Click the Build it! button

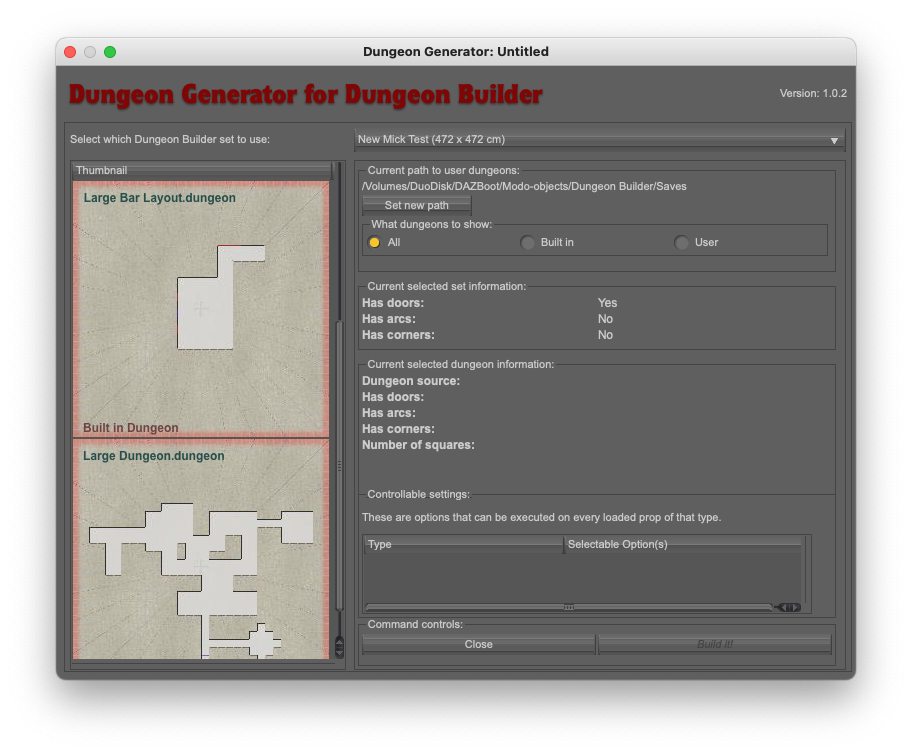(x=715, y=644)
